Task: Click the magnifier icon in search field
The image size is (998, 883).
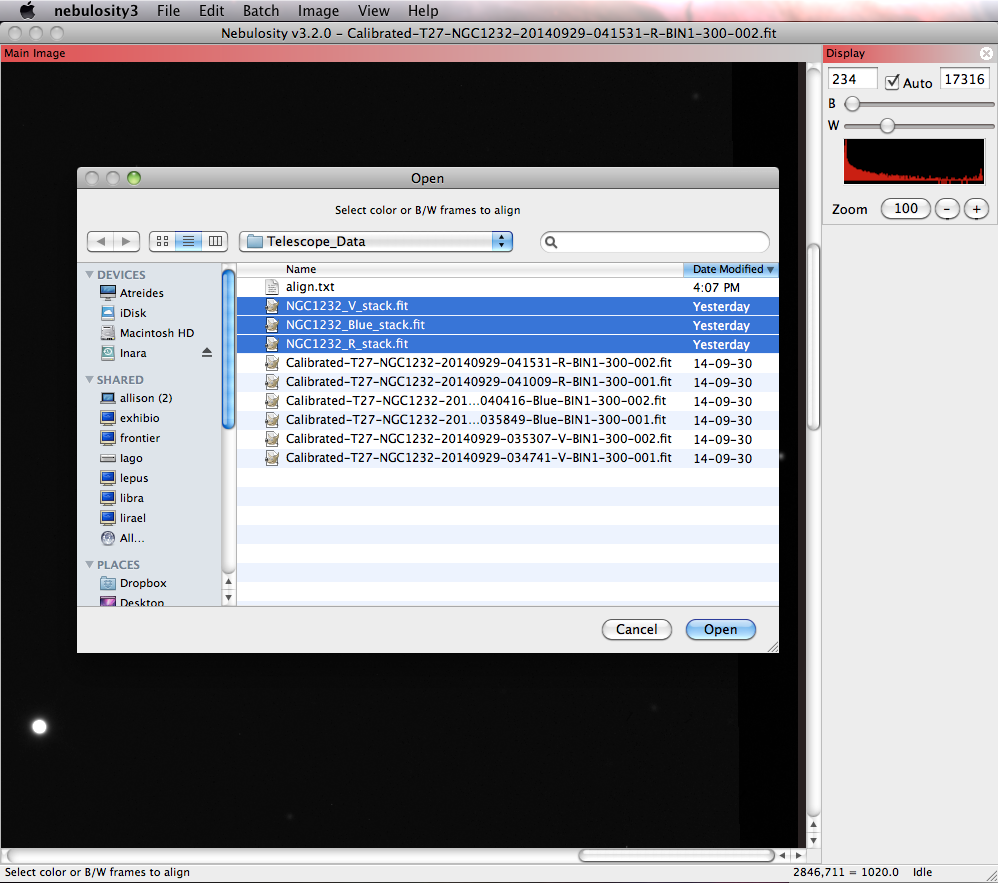Action: tap(551, 242)
